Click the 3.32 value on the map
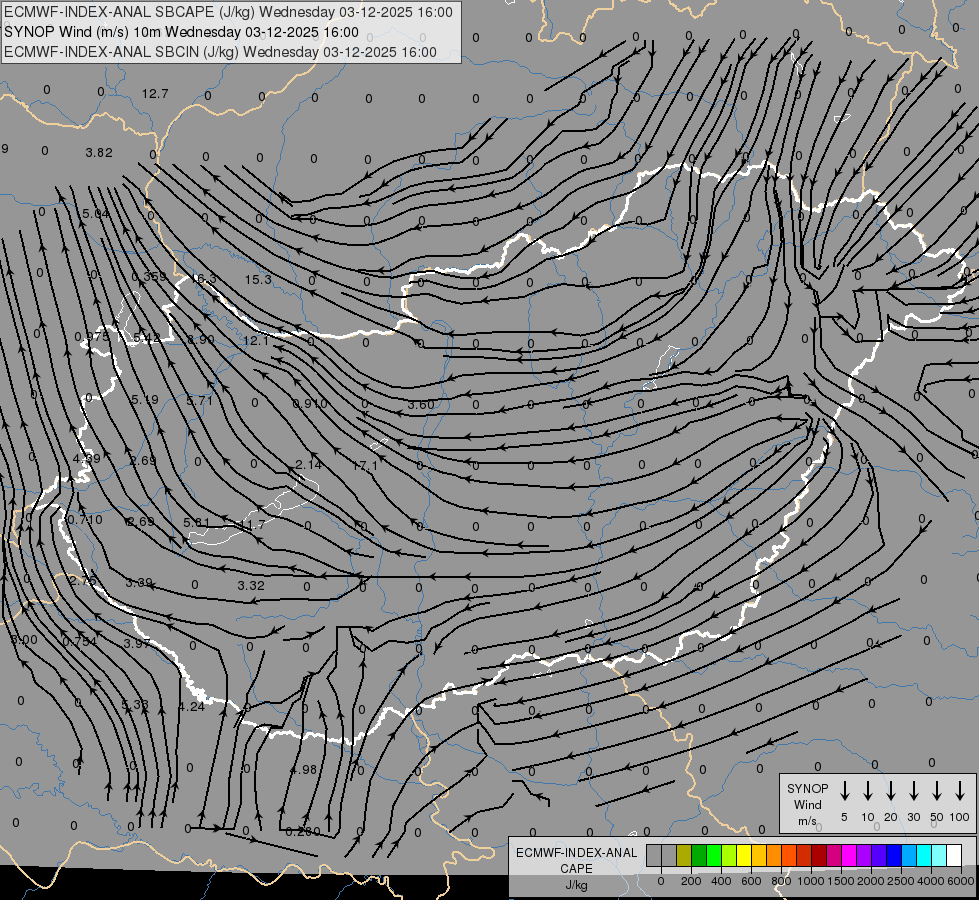 pos(251,585)
